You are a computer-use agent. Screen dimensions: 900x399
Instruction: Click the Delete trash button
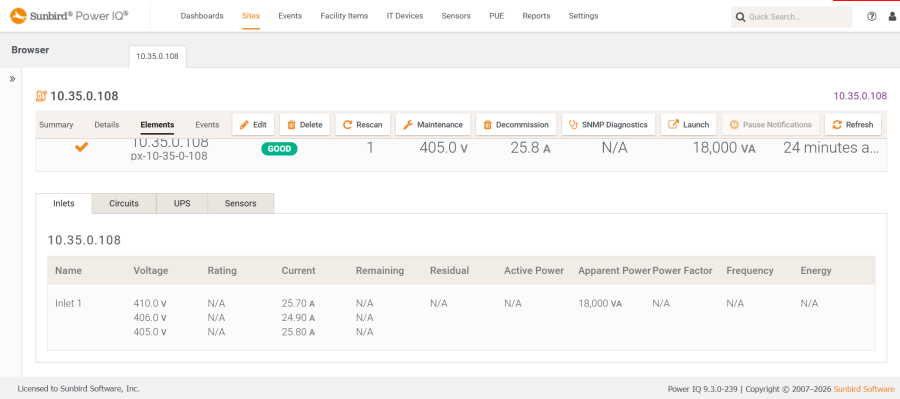[x=305, y=125]
